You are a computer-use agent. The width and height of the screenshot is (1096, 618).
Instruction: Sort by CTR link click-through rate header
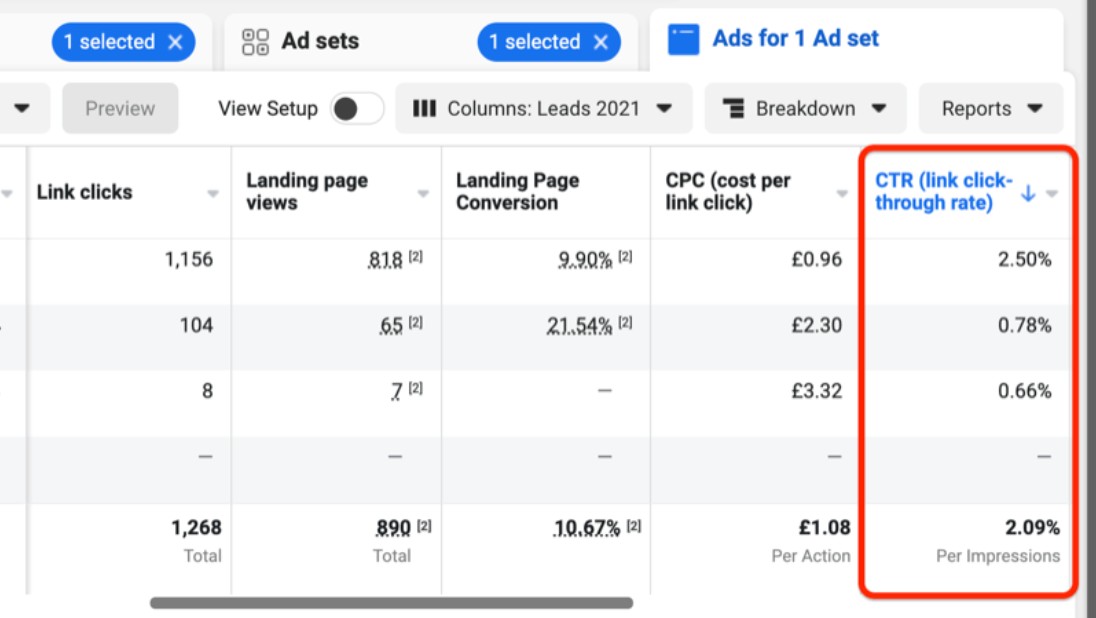tap(943, 192)
